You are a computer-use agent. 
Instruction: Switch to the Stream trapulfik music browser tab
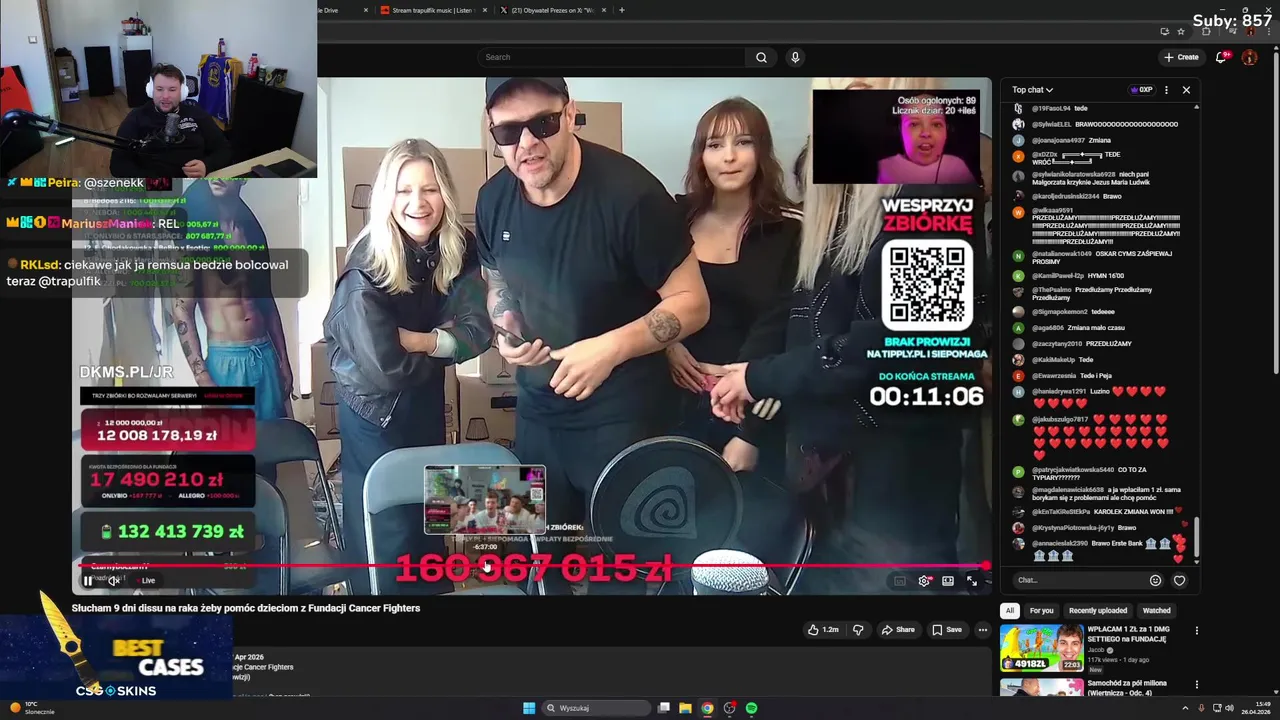pyautogui.click(x=431, y=10)
